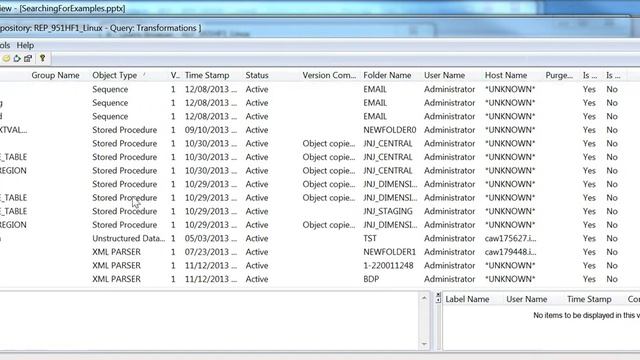
Task: Click Yes value in the NEWFOLDER1 row
Action: point(589,252)
